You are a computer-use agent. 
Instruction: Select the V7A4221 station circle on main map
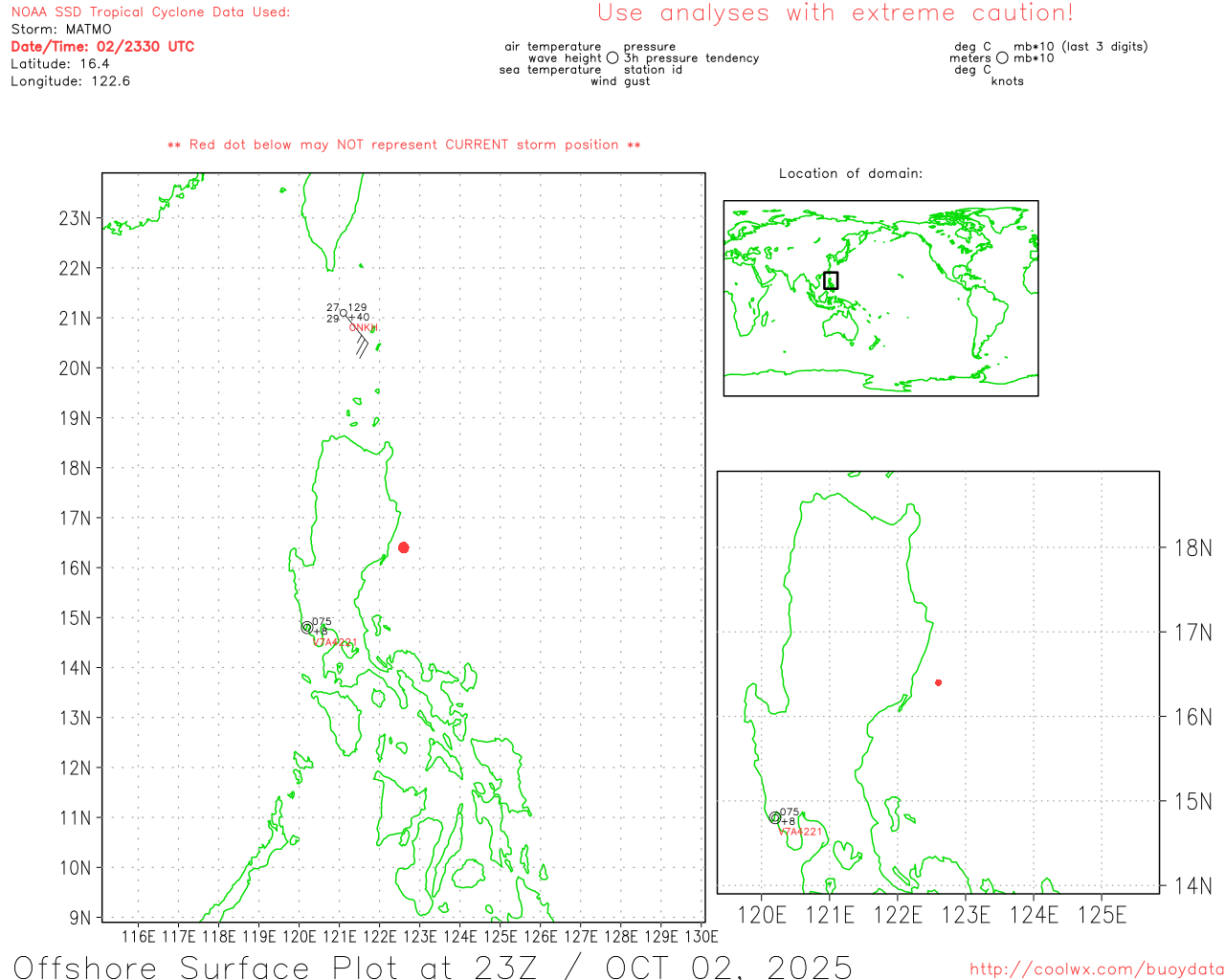pos(307,628)
